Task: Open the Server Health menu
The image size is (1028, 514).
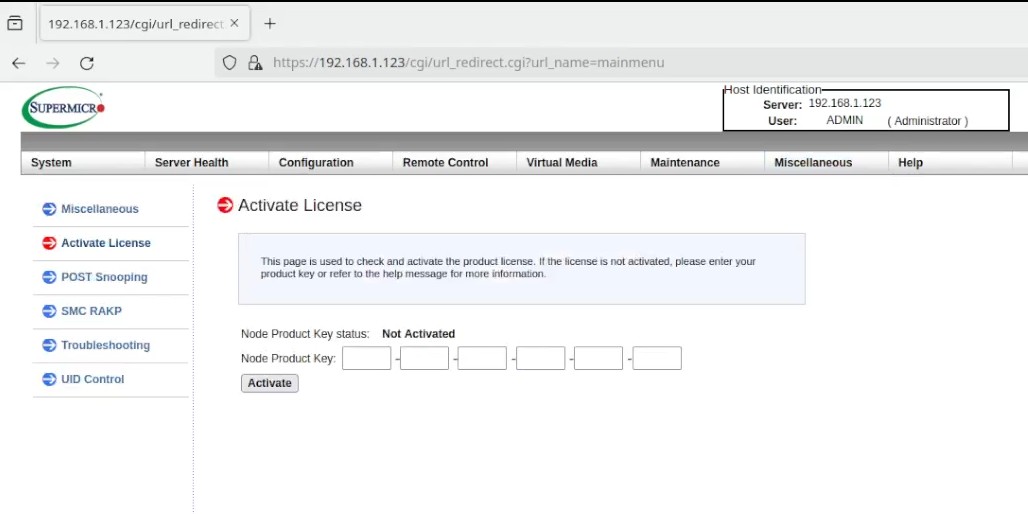Action: coord(191,163)
